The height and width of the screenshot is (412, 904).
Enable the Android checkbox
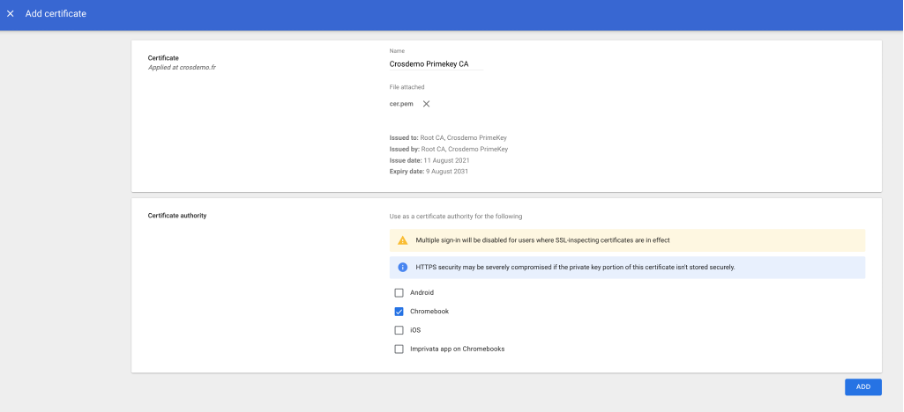click(399, 293)
